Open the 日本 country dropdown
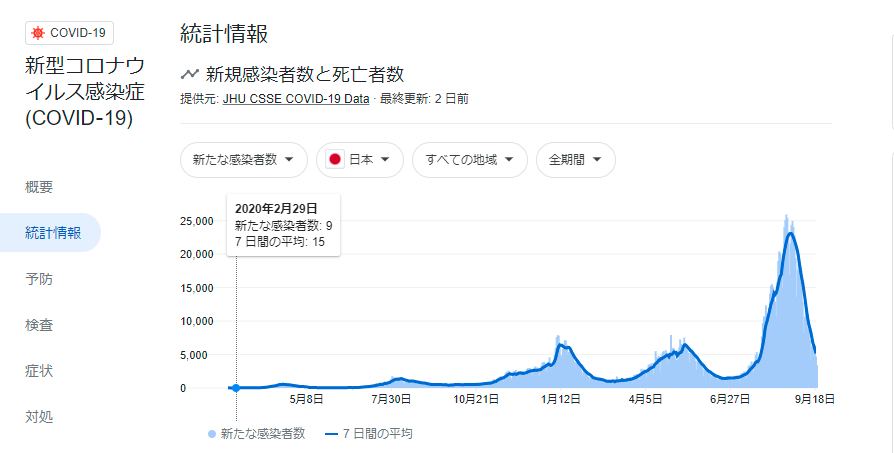The image size is (894, 453). click(x=360, y=160)
